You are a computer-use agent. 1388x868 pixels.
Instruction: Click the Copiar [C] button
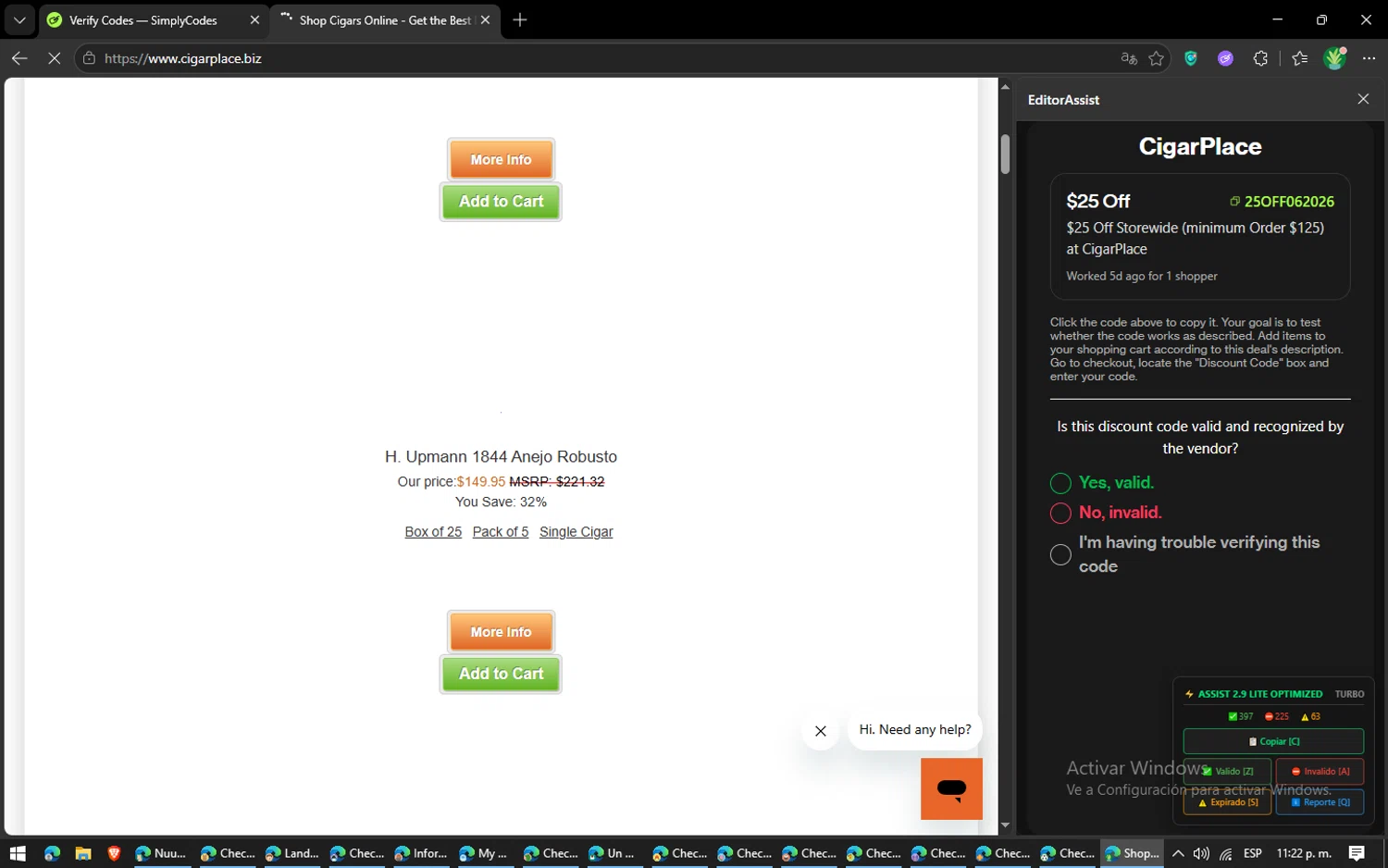[1273, 741]
